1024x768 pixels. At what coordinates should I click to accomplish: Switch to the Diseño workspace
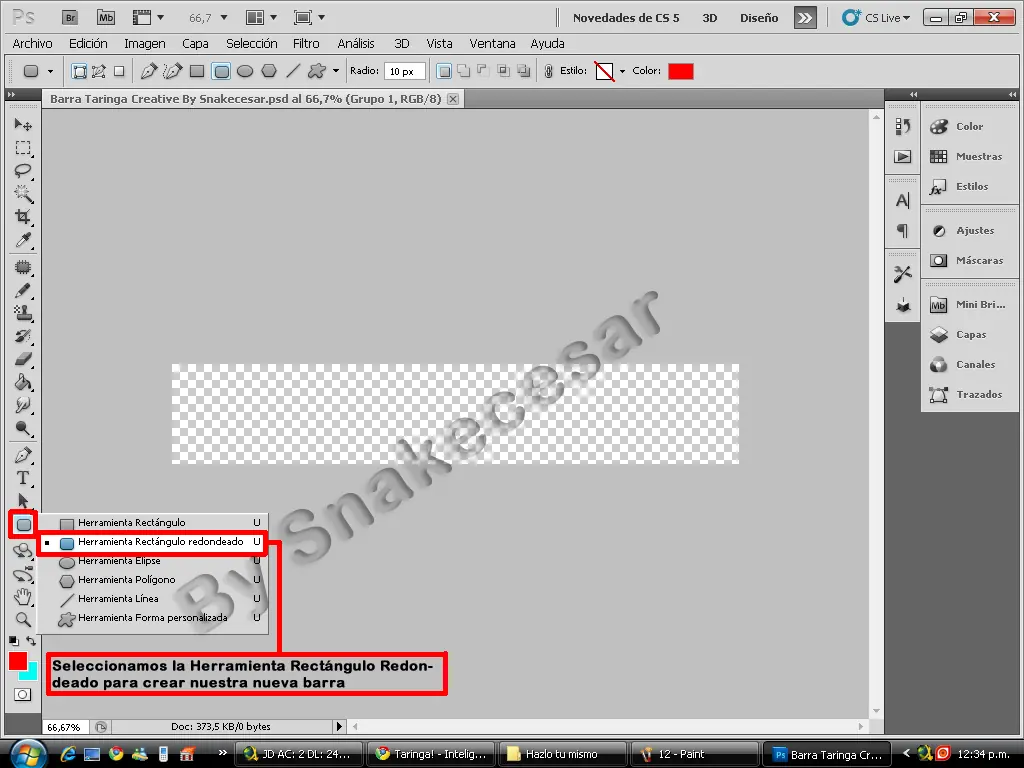(x=759, y=18)
